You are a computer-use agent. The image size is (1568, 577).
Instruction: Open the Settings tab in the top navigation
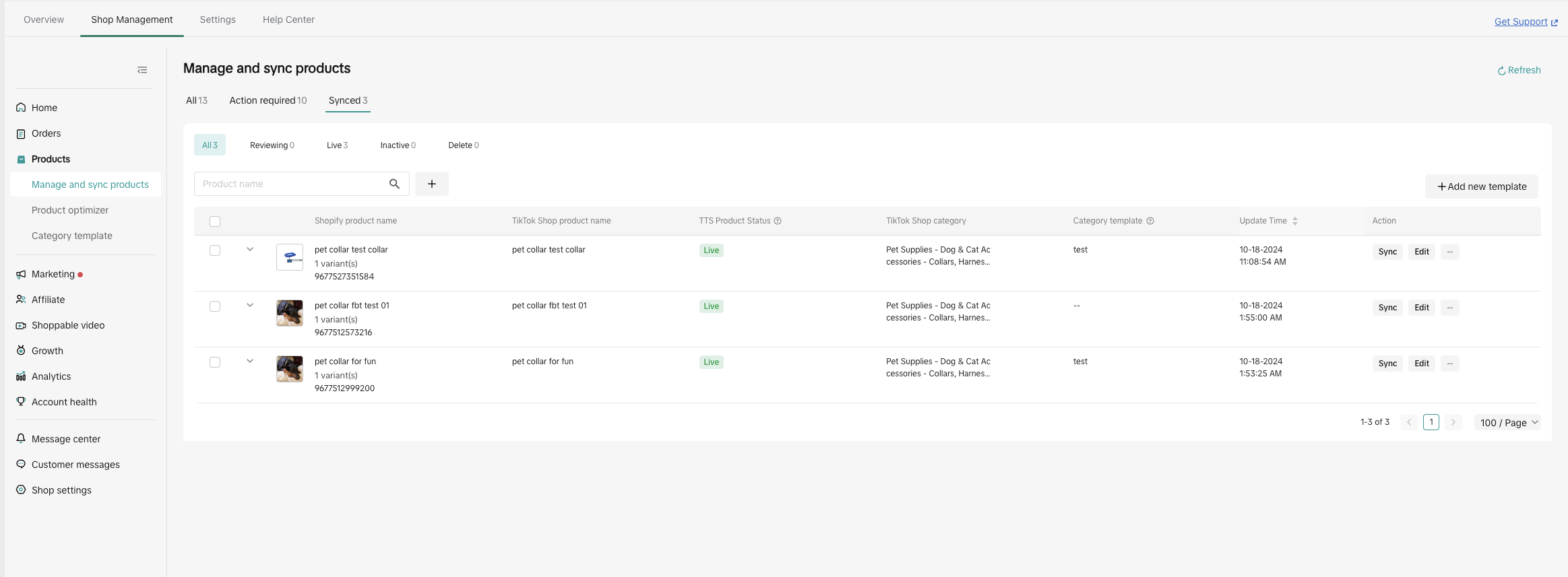218,20
